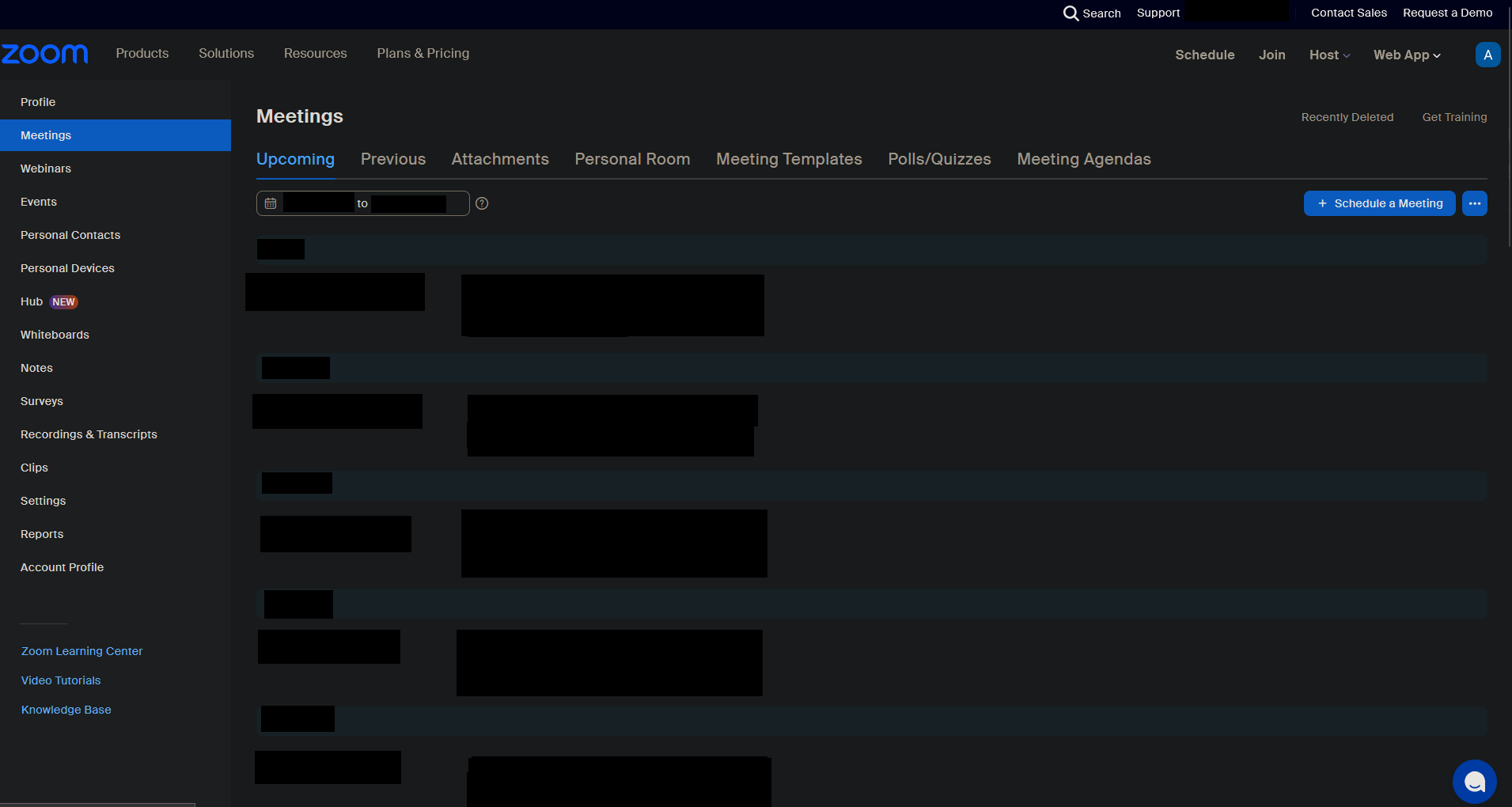Click the Zoom logo
Viewport: 1512px width, 807px height.
[45, 54]
